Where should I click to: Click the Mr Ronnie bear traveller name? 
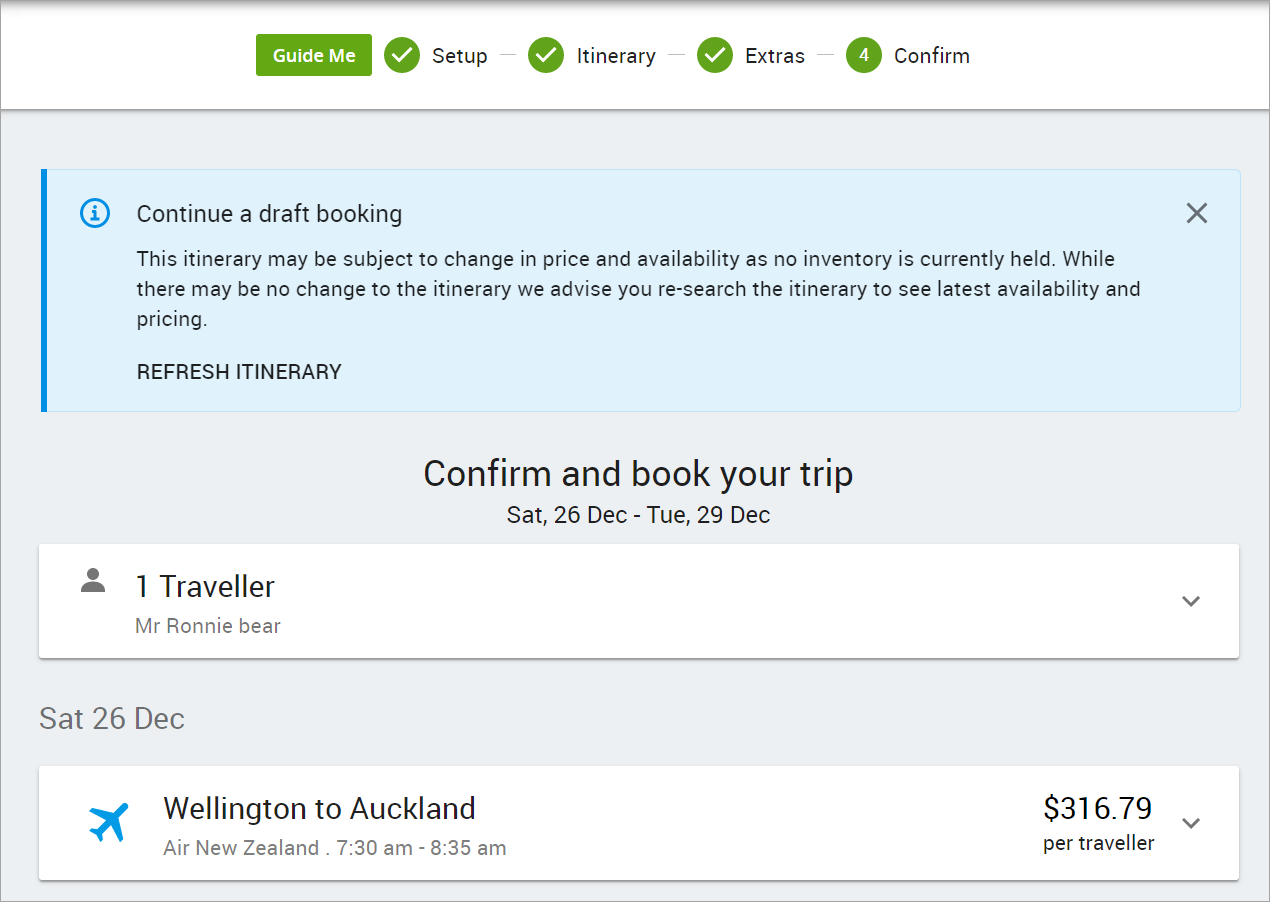tap(208, 627)
